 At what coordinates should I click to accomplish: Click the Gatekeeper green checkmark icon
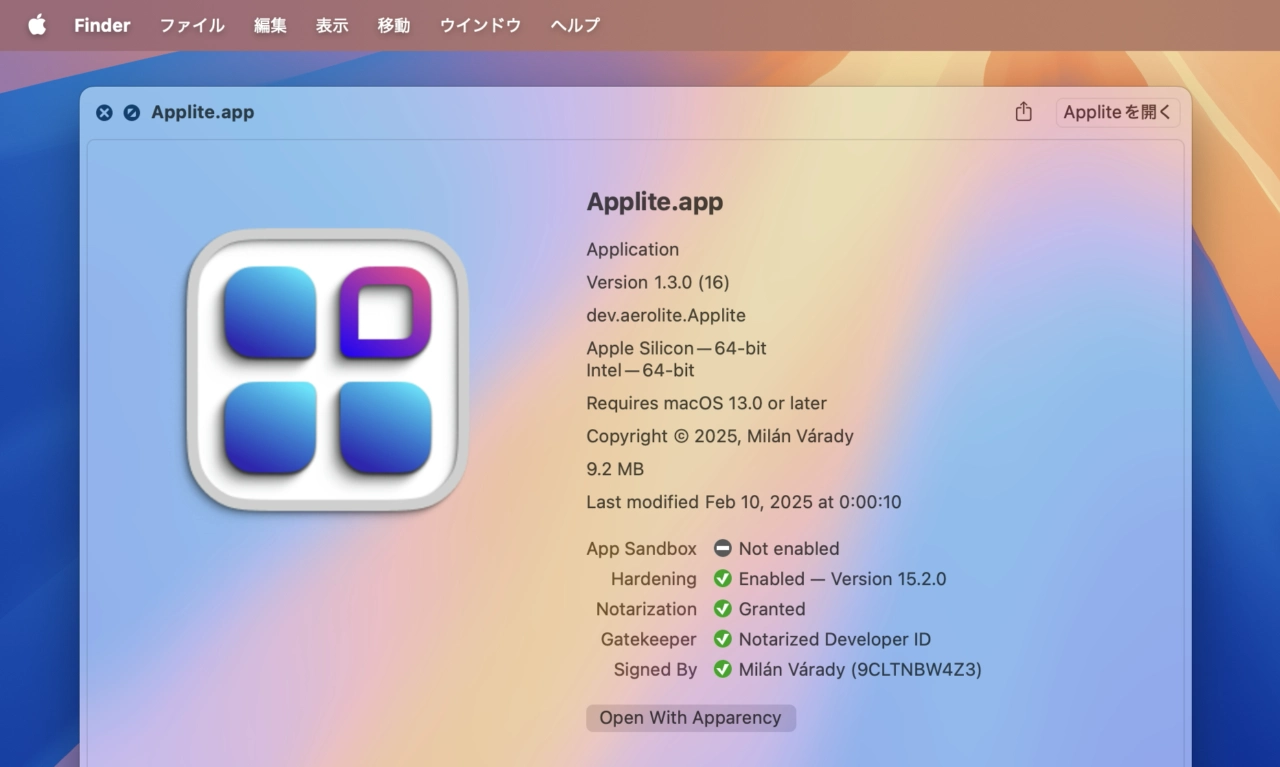723,639
